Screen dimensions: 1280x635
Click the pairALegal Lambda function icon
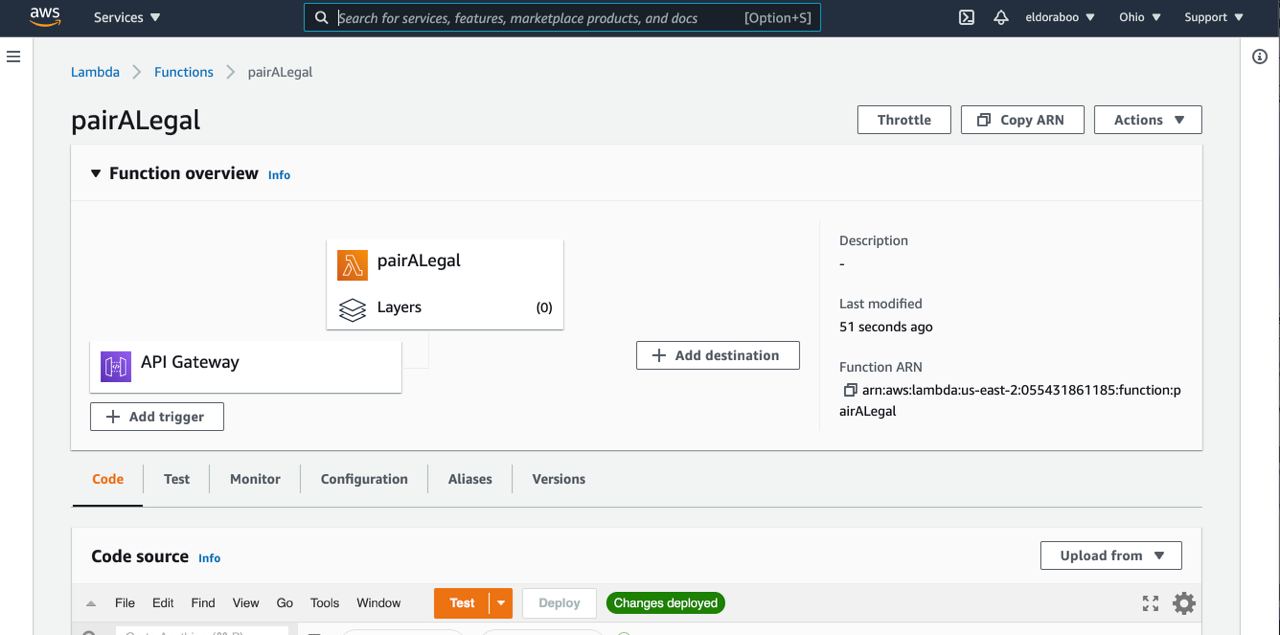pyautogui.click(x=352, y=265)
